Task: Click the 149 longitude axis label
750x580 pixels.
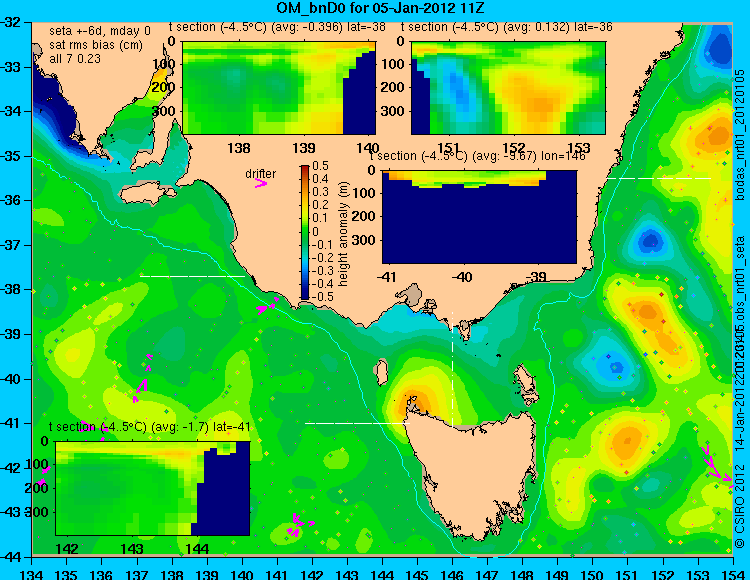Action: coord(558,574)
